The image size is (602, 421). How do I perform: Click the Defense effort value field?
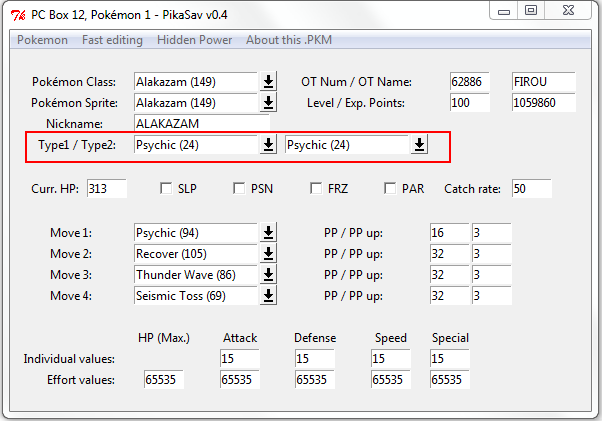click(x=315, y=379)
